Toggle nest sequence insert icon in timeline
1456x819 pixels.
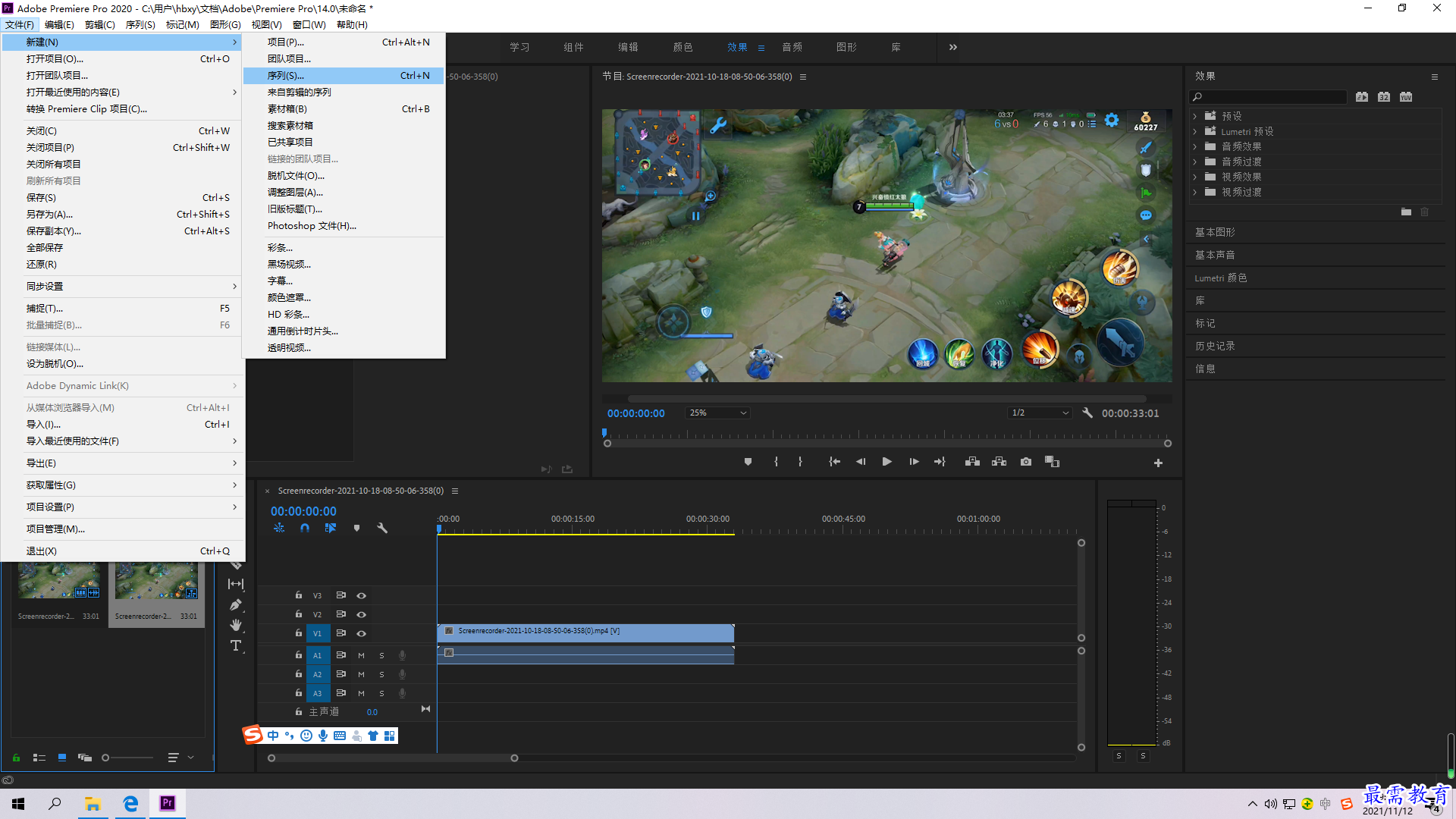pos(279,528)
